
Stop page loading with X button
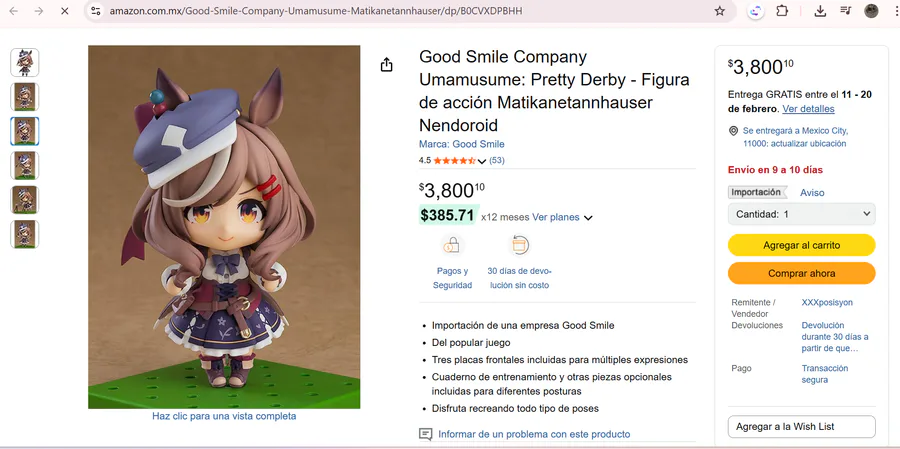coord(63,11)
